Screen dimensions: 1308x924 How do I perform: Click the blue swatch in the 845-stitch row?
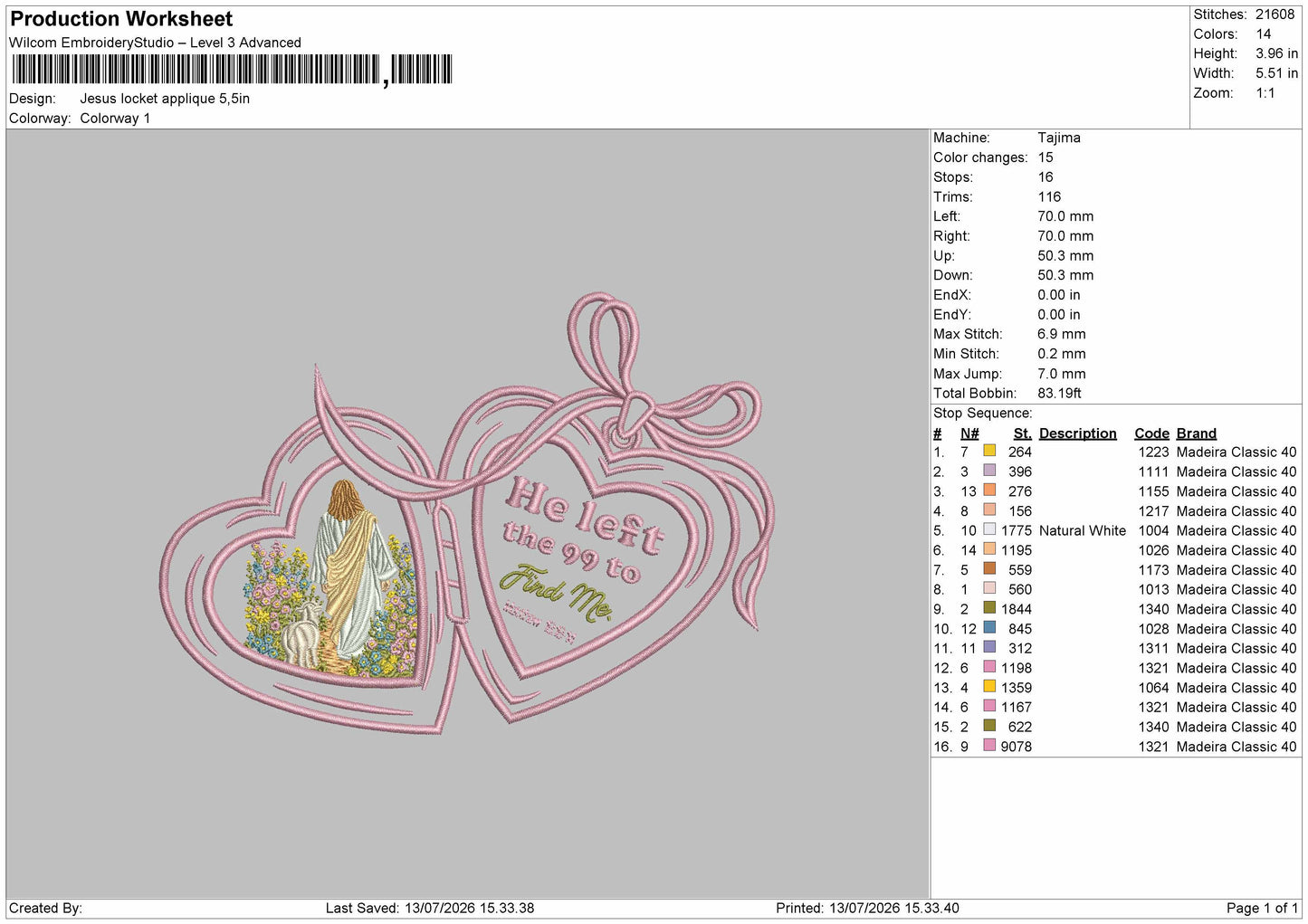pos(989,627)
